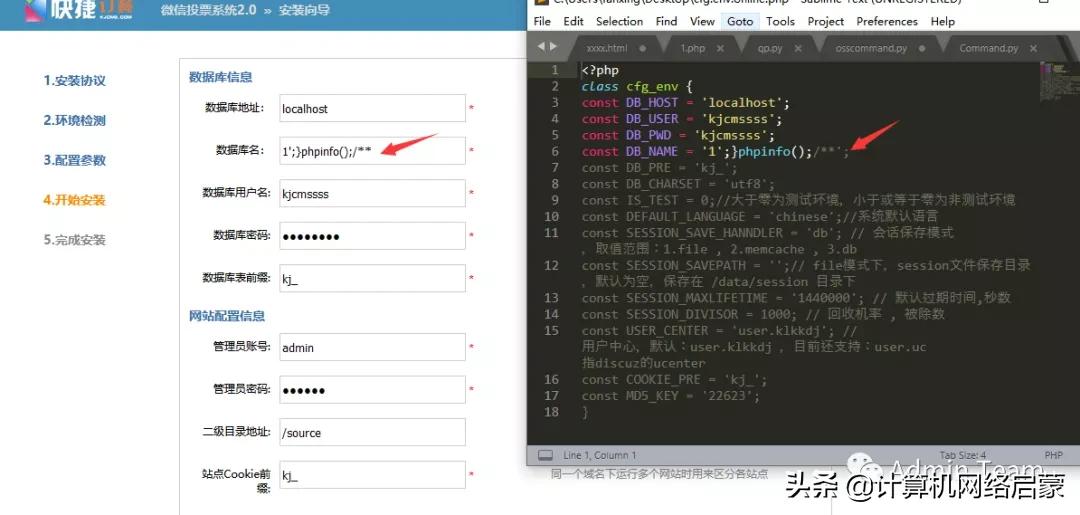Open the PHP syntax selector in status bar
Viewport: 1080px width, 515px height.
click(1053, 455)
